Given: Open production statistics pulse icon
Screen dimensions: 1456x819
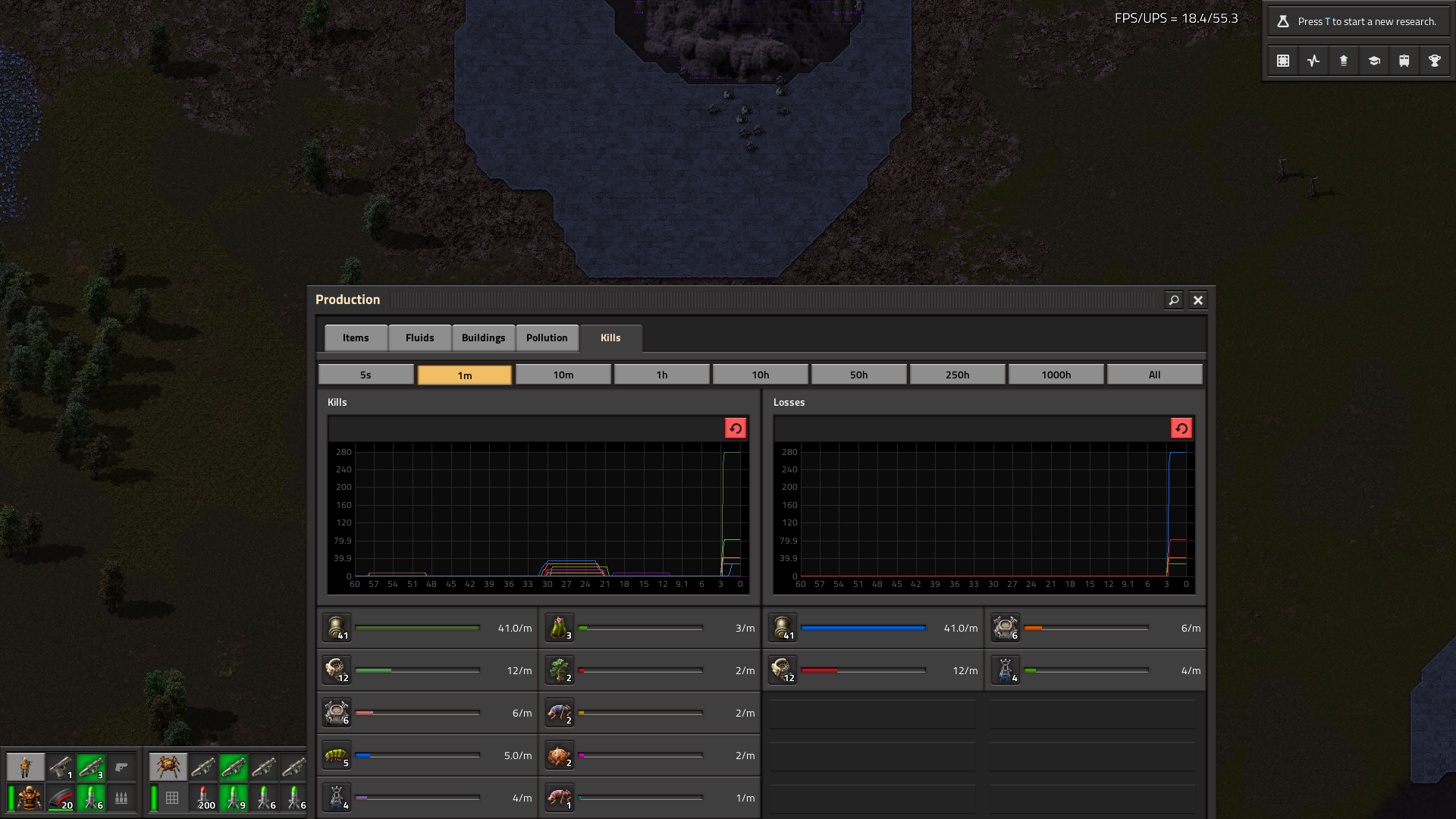Looking at the screenshot, I should [1313, 61].
